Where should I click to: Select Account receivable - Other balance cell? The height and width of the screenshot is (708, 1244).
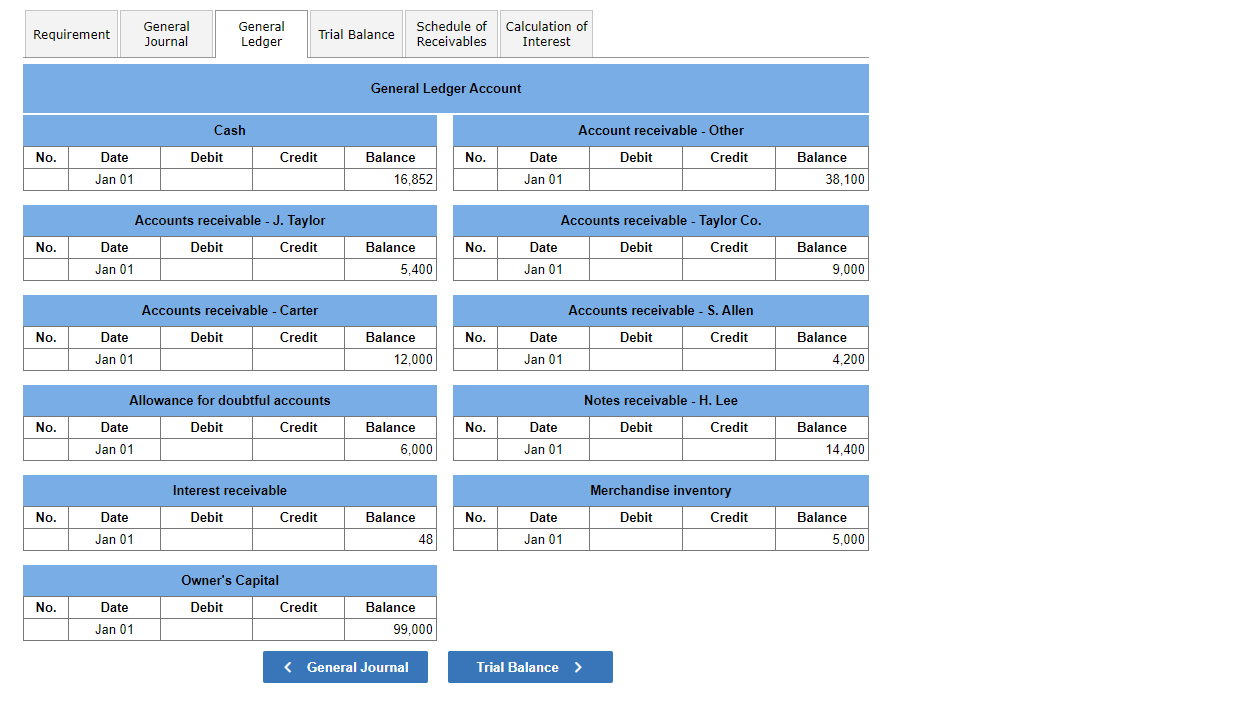point(821,179)
